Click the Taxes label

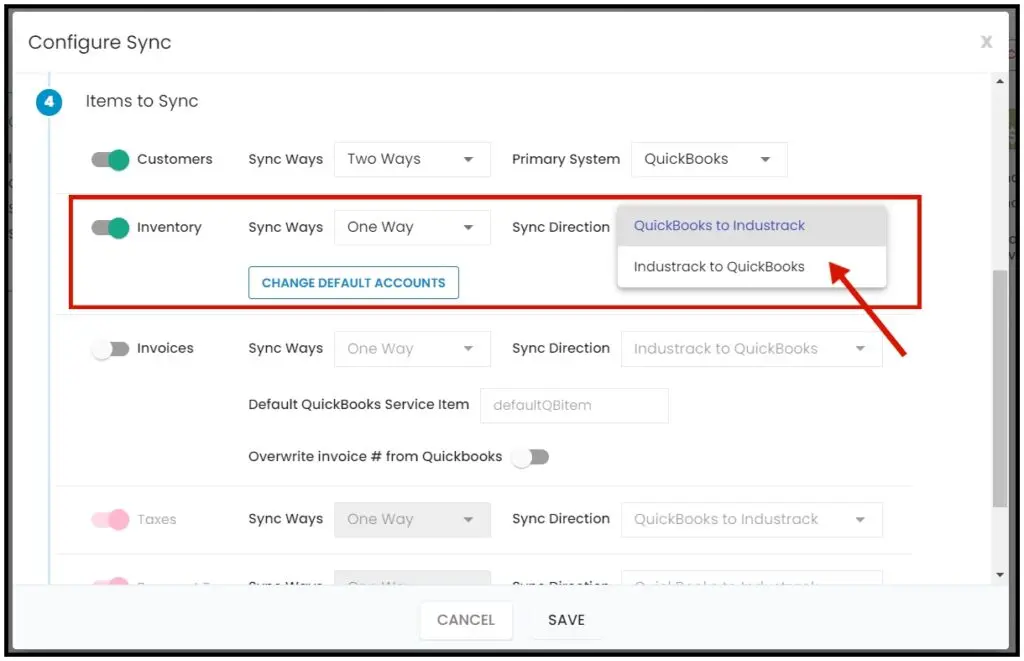(x=157, y=519)
